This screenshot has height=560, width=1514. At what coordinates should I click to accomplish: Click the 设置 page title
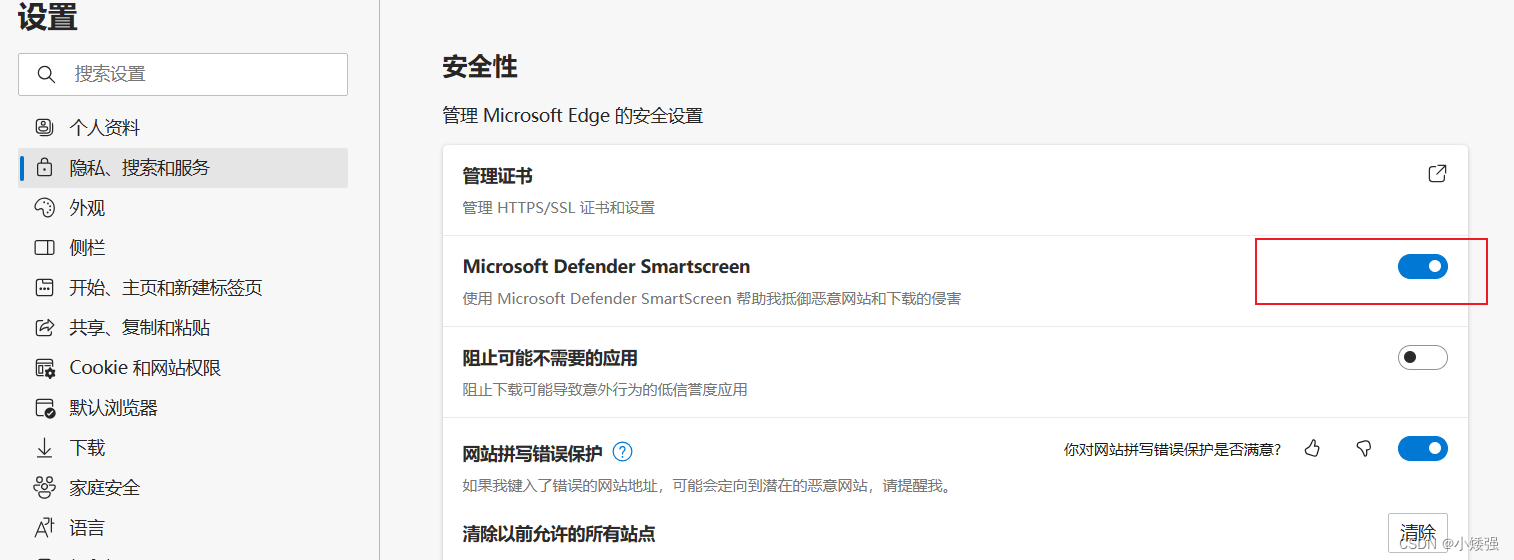pyautogui.click(x=48, y=17)
